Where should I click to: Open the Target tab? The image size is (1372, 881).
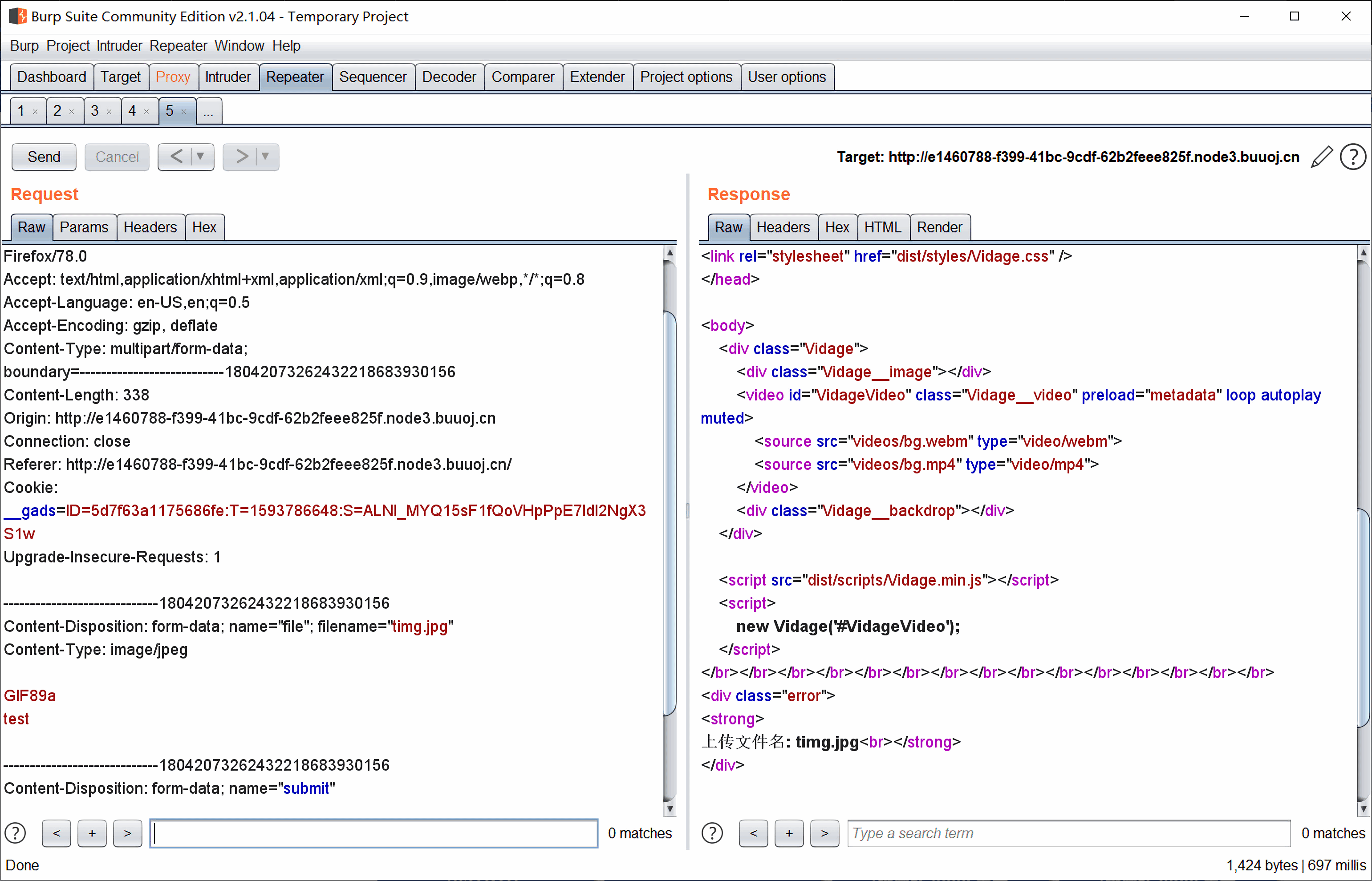click(121, 77)
